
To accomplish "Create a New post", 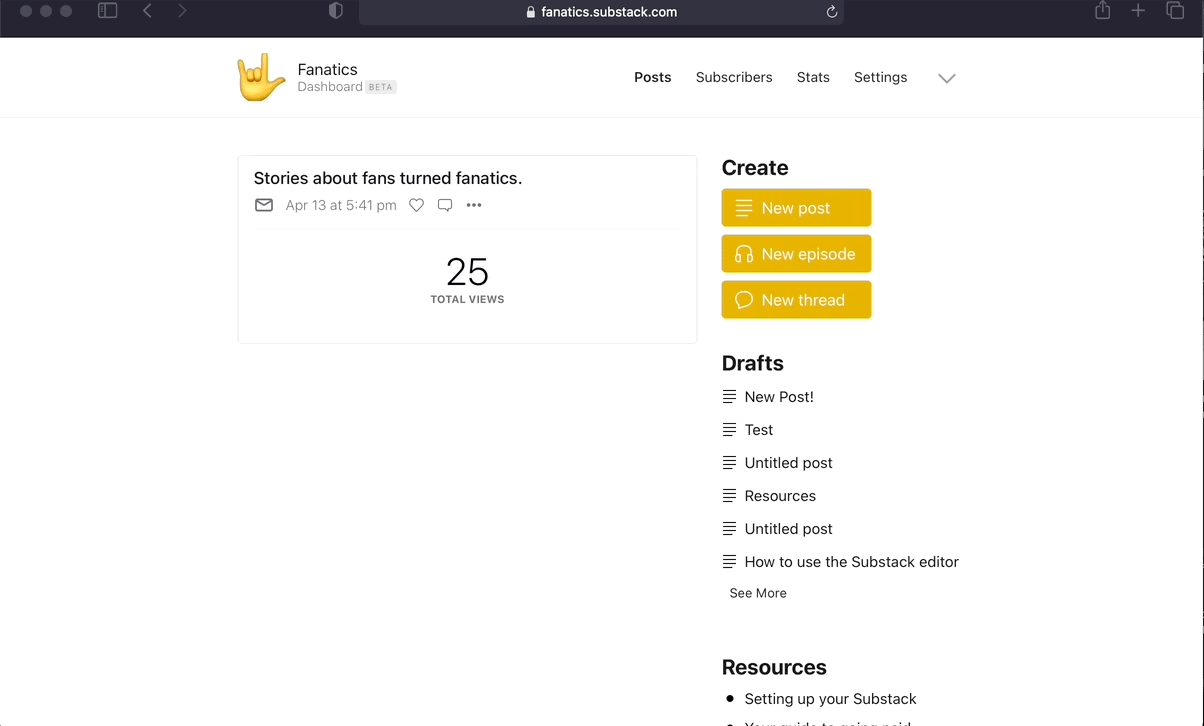I will (796, 208).
